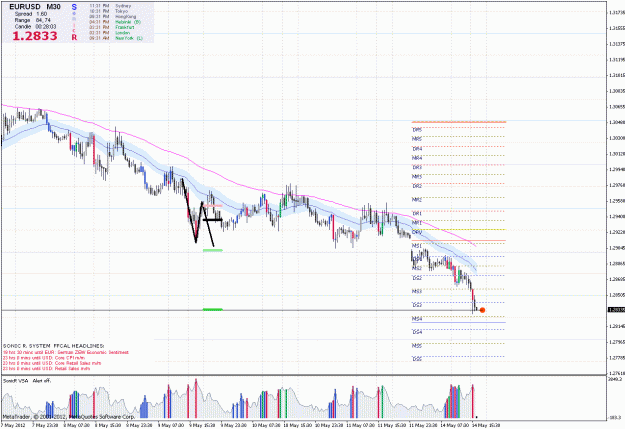Screen dimensions: 625x429
Task: Click the last USD Retail Sales m/m headline
Action: [46, 369]
